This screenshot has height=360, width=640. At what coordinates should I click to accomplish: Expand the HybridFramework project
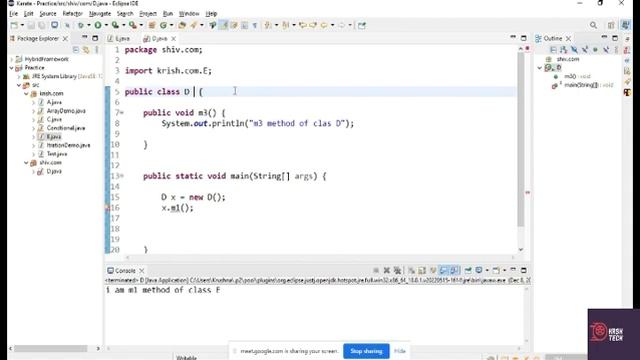click(12, 59)
